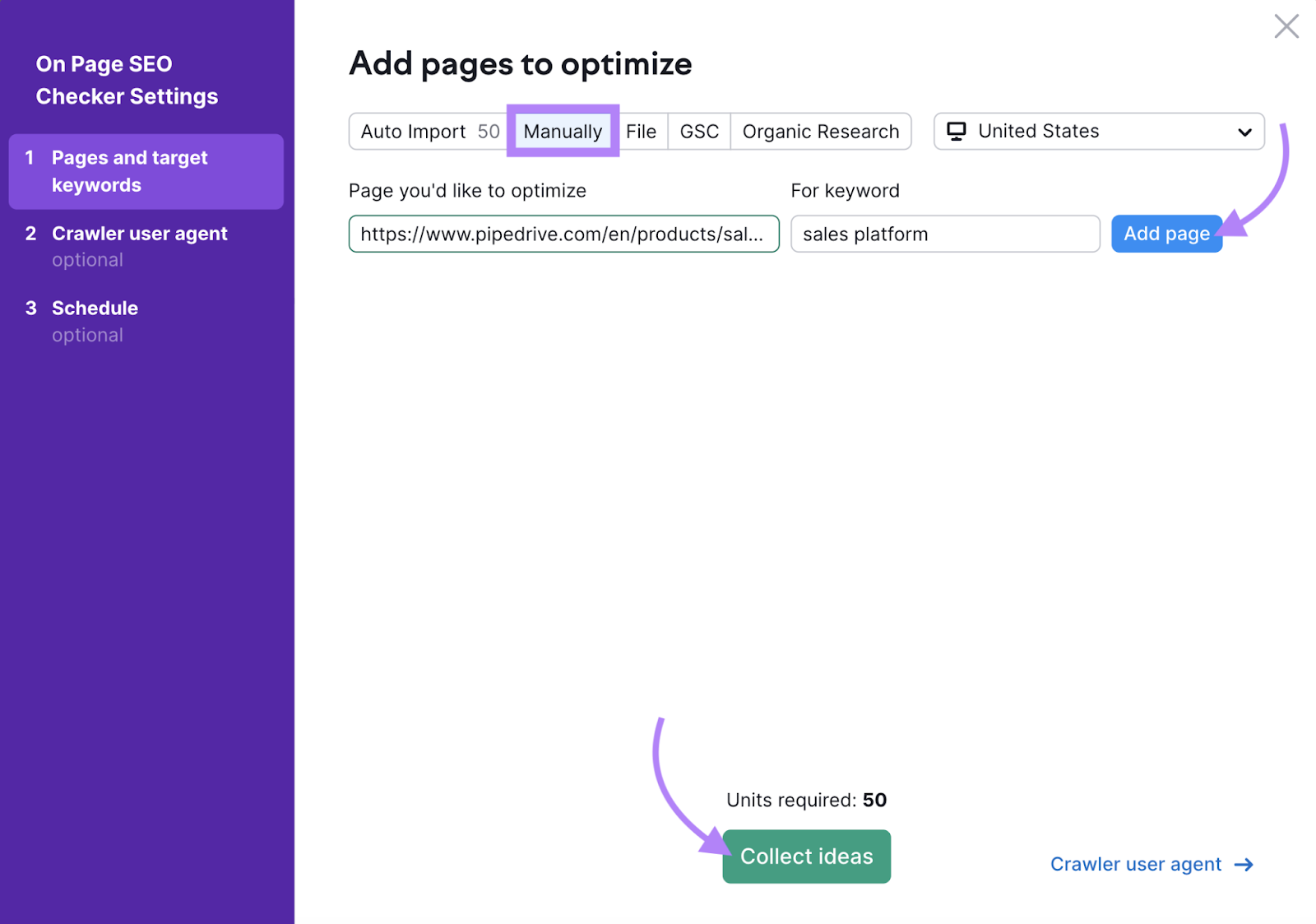Open the United States location dropdown
1316x924 pixels.
point(1098,131)
